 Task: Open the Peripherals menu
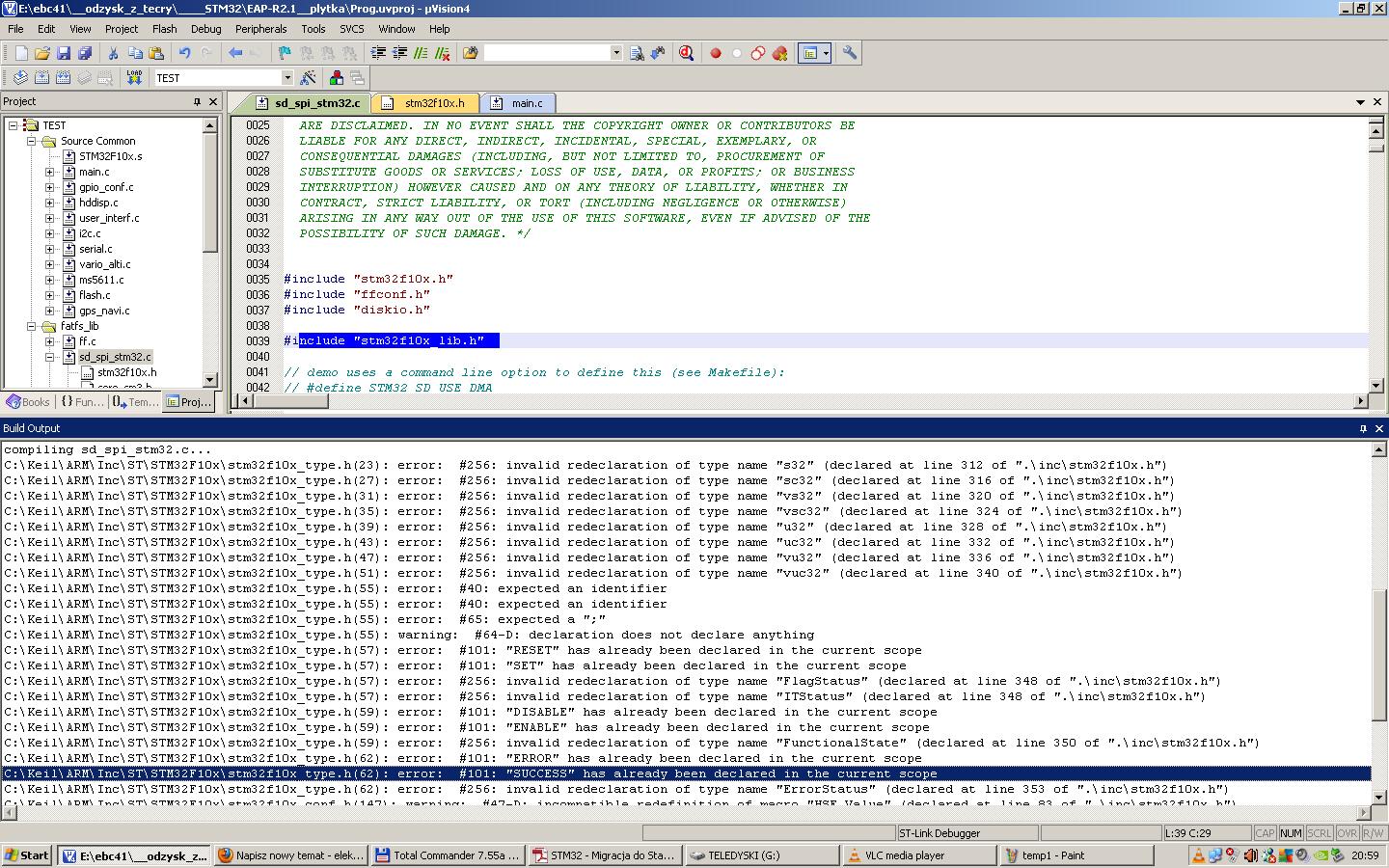(261, 29)
